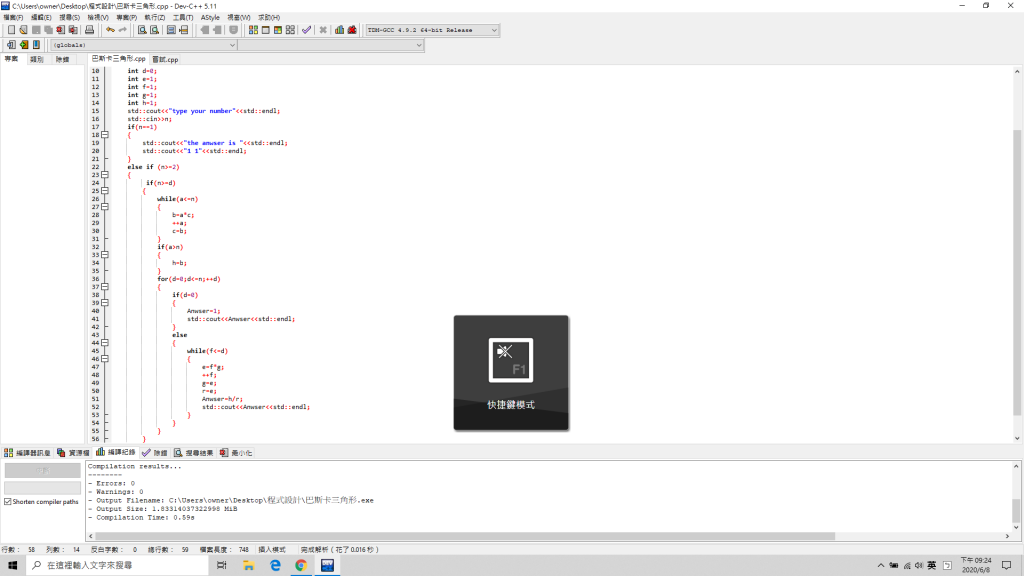Collapse the if block at line 25
Image resolution: width=1024 pixels, height=576 pixels.
click(104, 191)
